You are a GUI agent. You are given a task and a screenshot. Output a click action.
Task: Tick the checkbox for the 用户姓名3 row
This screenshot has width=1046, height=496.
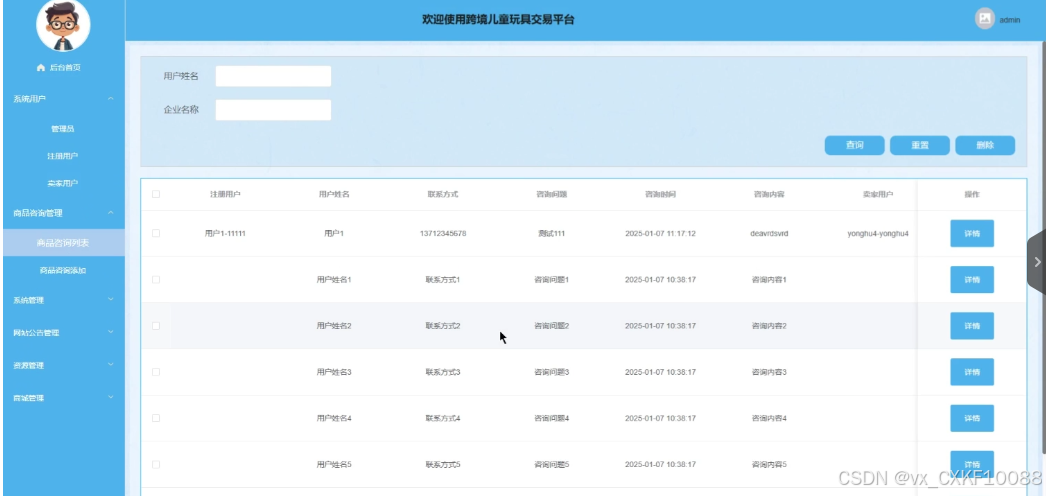(x=156, y=372)
